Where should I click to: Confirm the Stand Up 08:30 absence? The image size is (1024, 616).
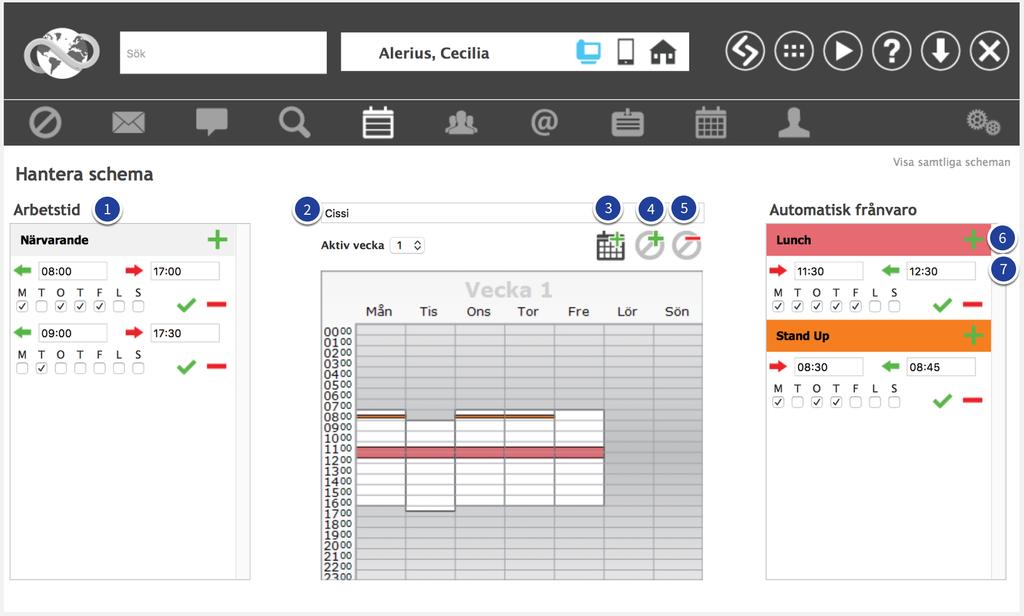click(x=942, y=400)
